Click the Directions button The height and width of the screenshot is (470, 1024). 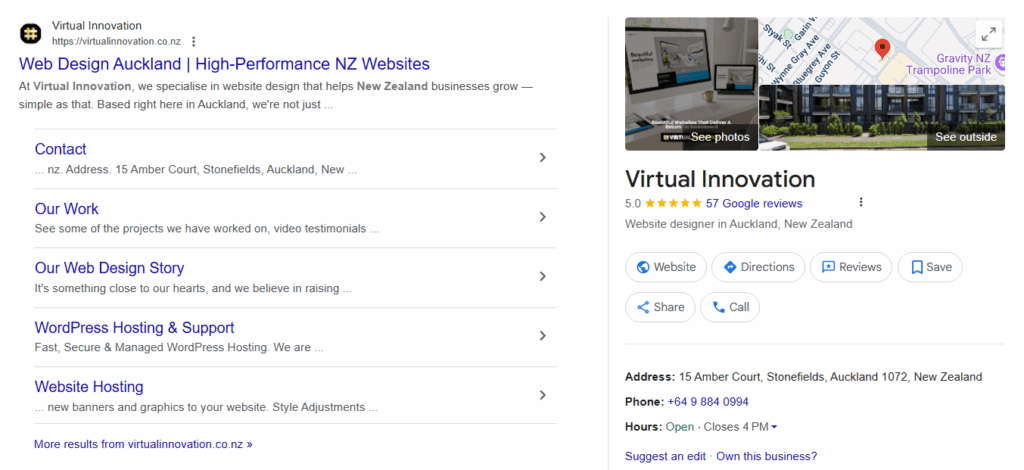tap(758, 267)
